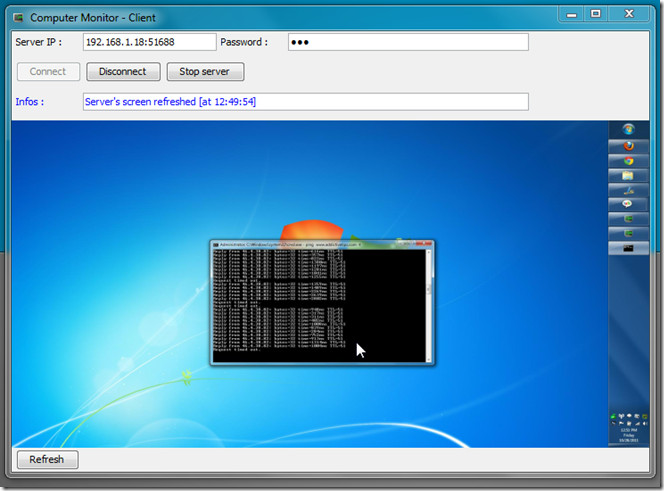Click the Infos status text box

(x=305, y=102)
